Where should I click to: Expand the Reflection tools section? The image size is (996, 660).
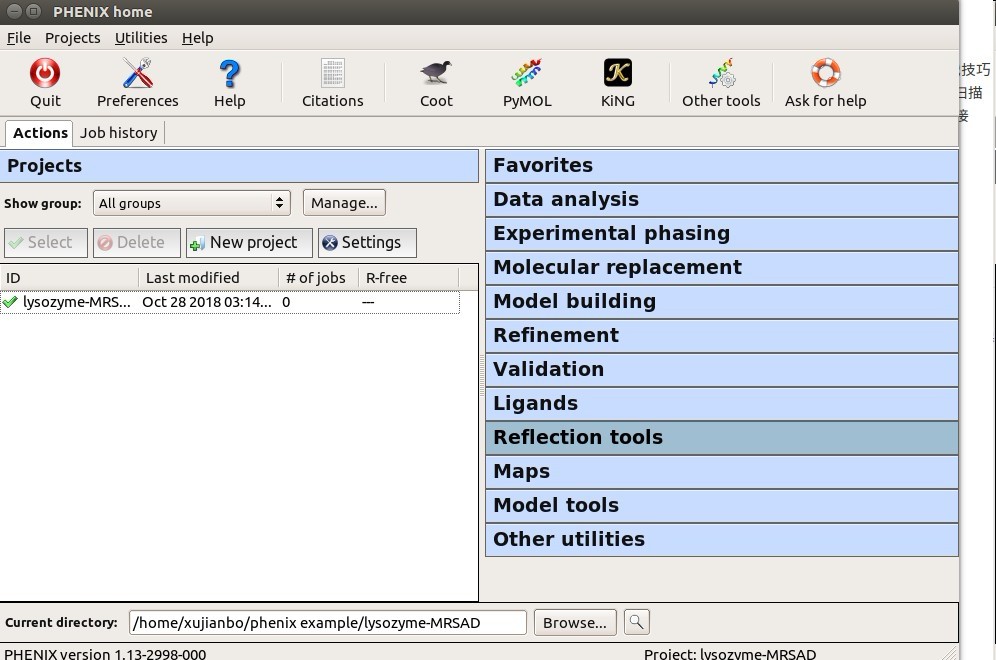coord(722,438)
